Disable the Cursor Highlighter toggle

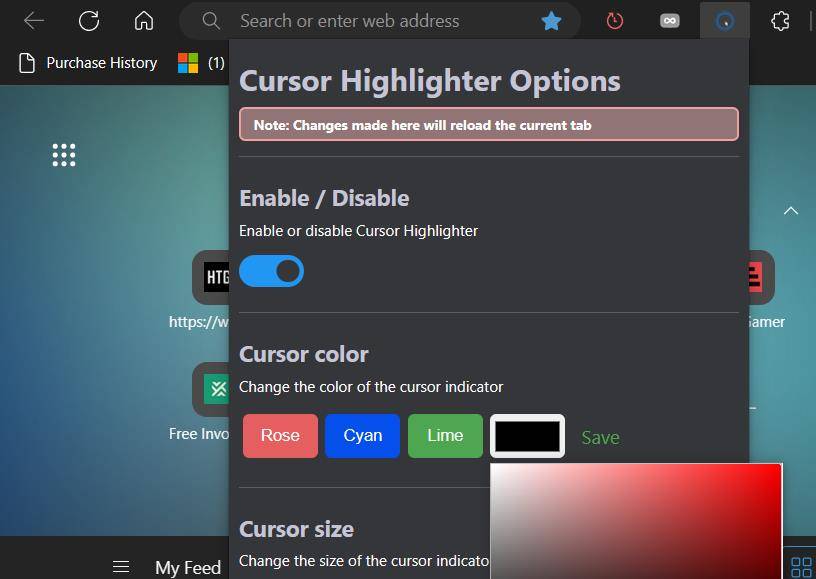click(x=271, y=271)
